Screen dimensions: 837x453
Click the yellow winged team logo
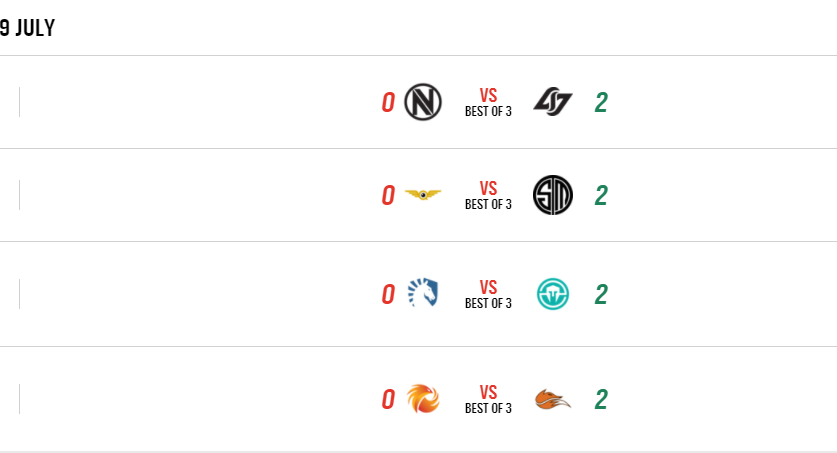tap(423, 195)
